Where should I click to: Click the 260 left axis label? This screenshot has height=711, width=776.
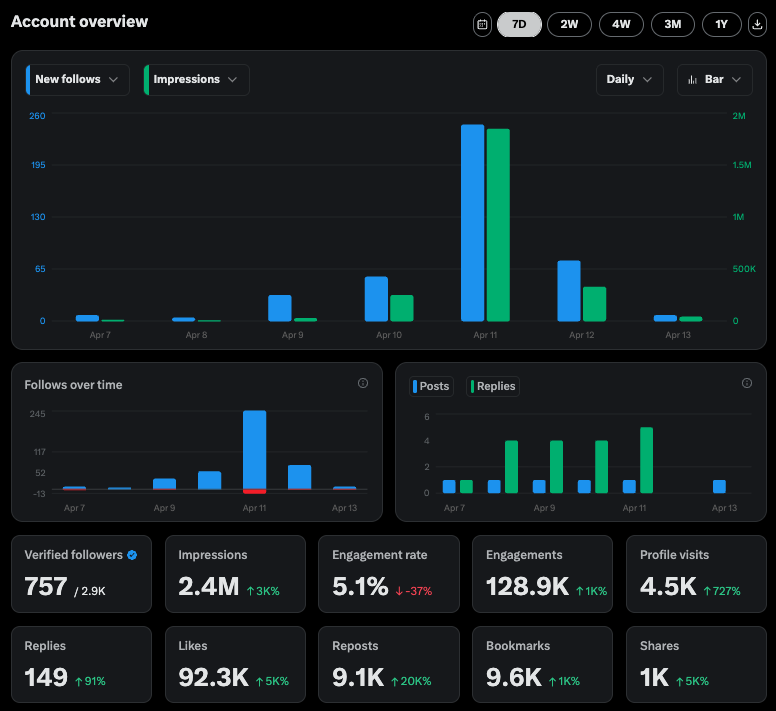37,116
